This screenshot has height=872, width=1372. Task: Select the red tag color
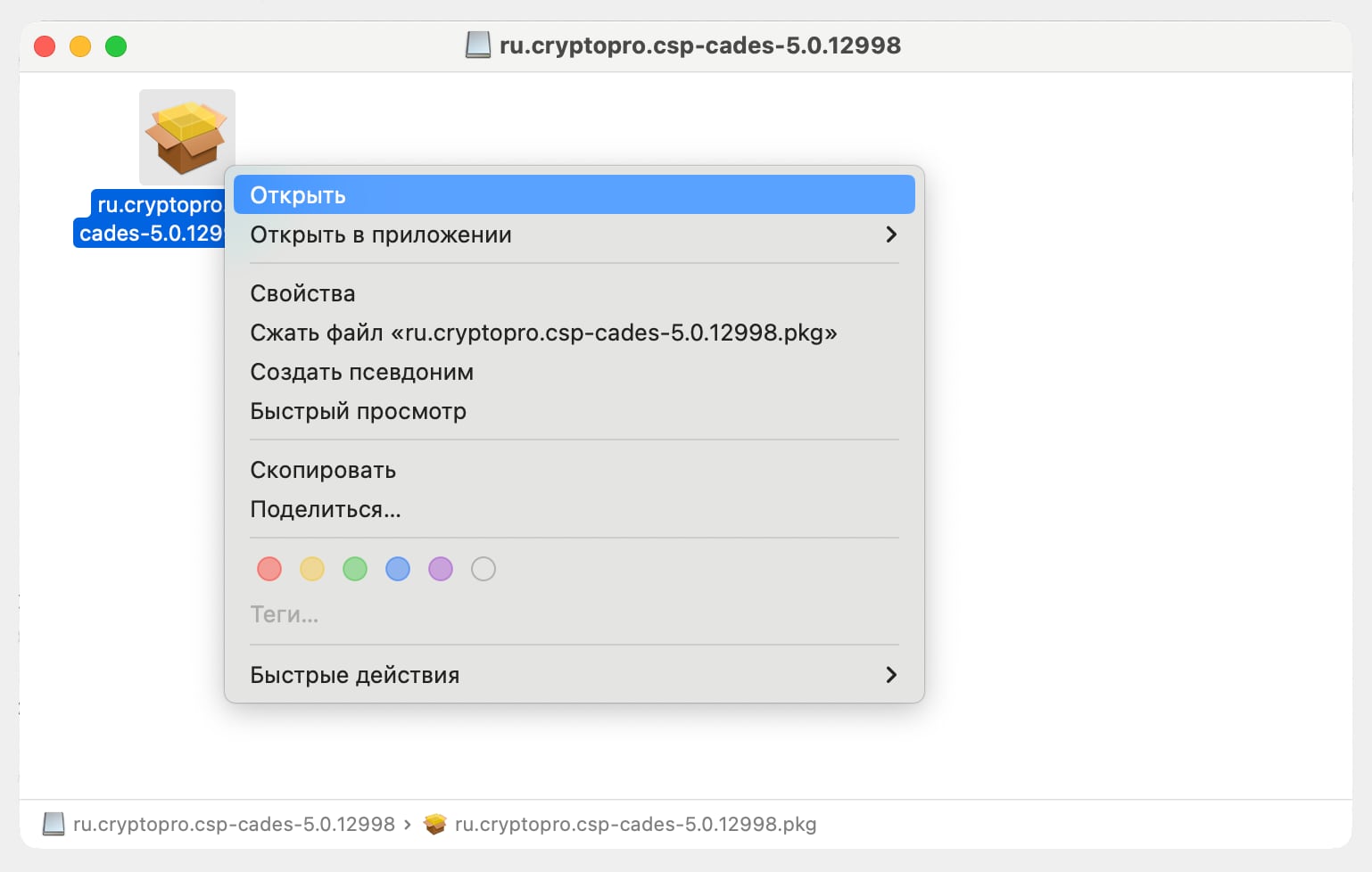[269, 569]
